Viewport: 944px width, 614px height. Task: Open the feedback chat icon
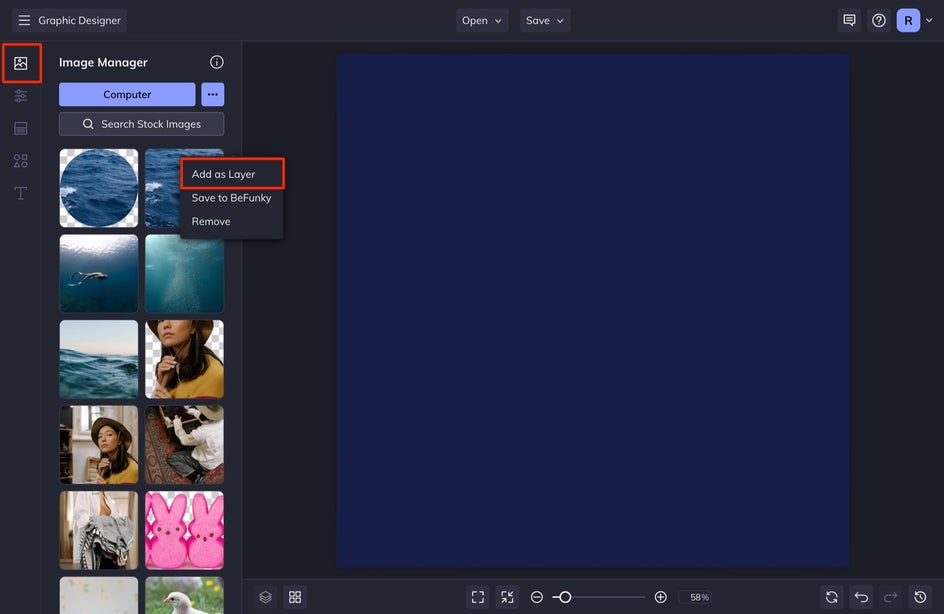point(849,20)
